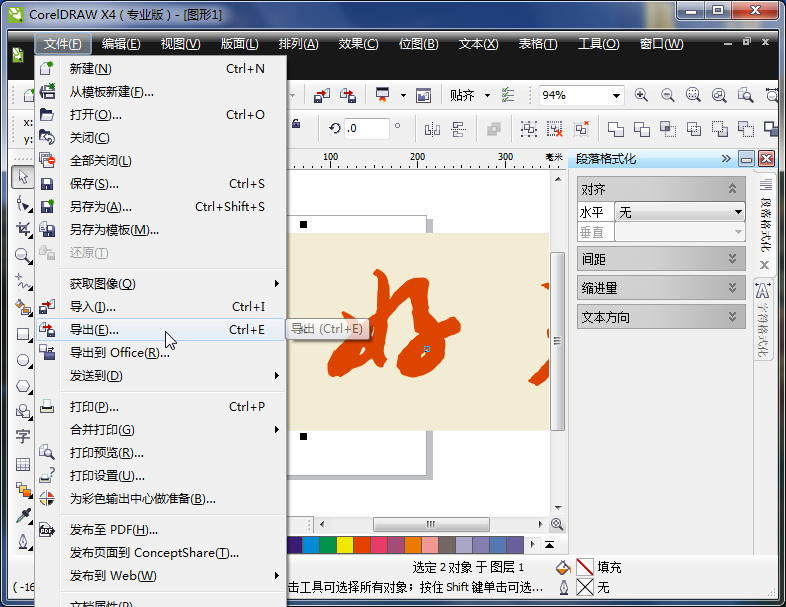Close the 段落格式化 docker
This screenshot has height=607, width=786.
point(766,159)
